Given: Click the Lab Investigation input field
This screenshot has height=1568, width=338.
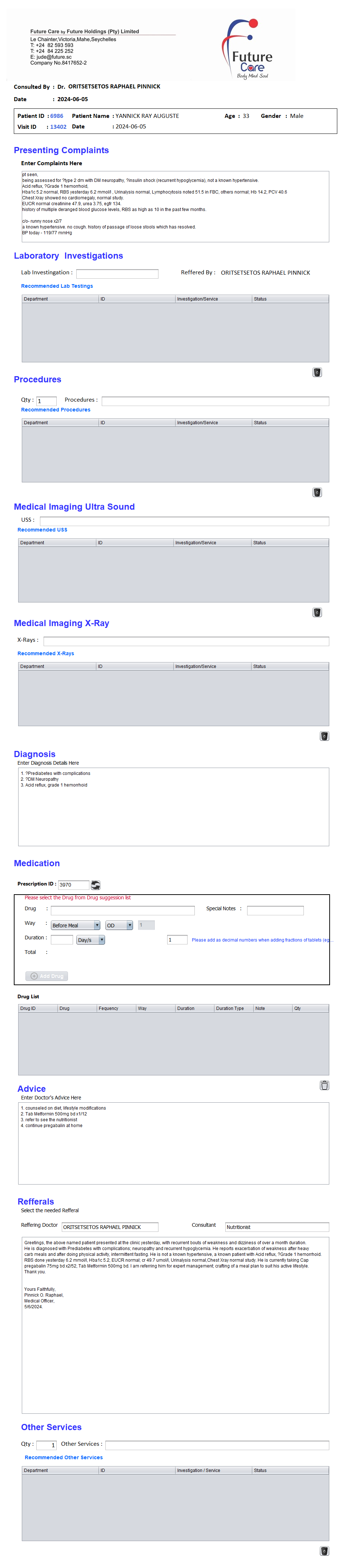Looking at the screenshot, I should click(117, 273).
